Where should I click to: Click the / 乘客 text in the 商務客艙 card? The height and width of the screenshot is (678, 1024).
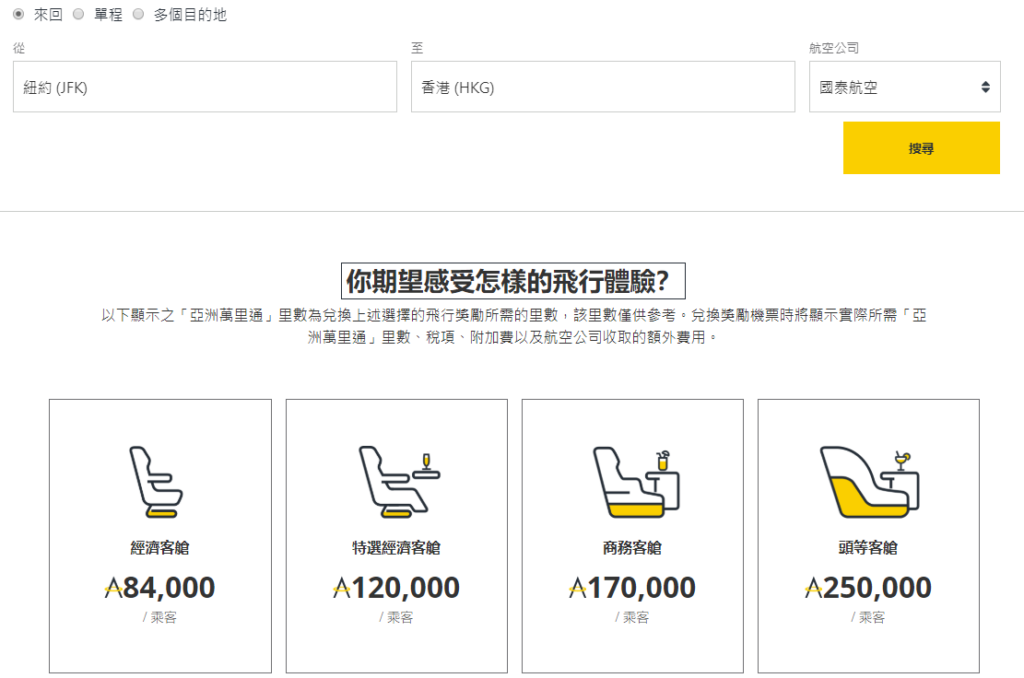coord(632,617)
